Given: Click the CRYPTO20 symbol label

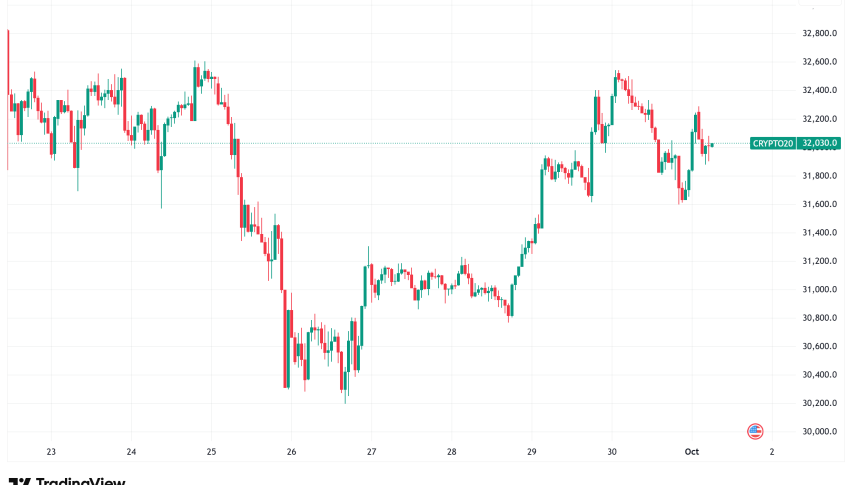Looking at the screenshot, I should tap(773, 144).
